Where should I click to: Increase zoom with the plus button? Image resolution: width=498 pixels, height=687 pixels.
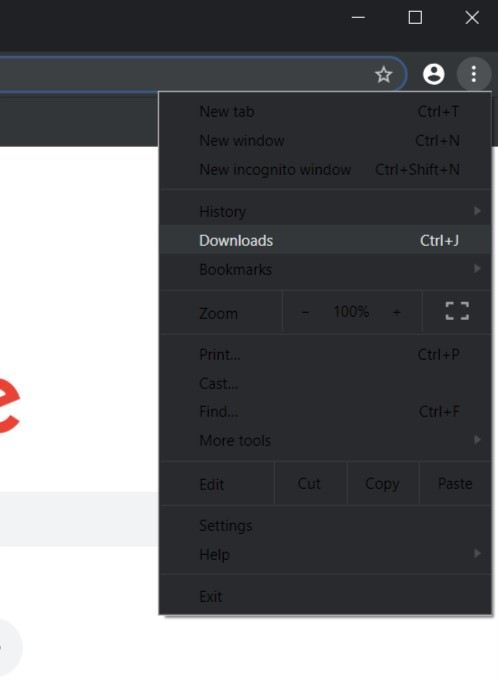[x=396, y=312]
